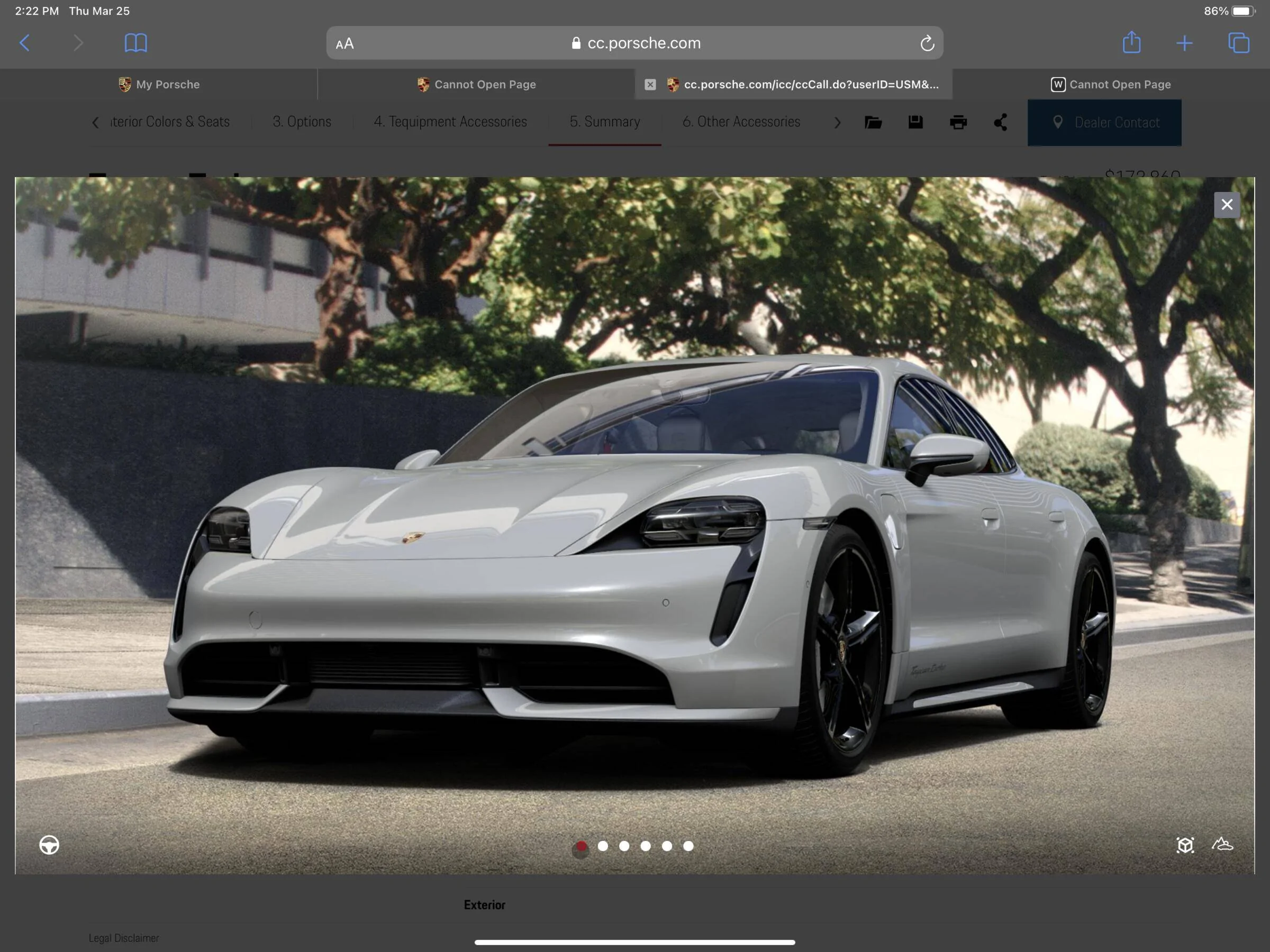This screenshot has height=952, width=1270.
Task: Open the Safari bookmarks book icon
Action: [135, 43]
